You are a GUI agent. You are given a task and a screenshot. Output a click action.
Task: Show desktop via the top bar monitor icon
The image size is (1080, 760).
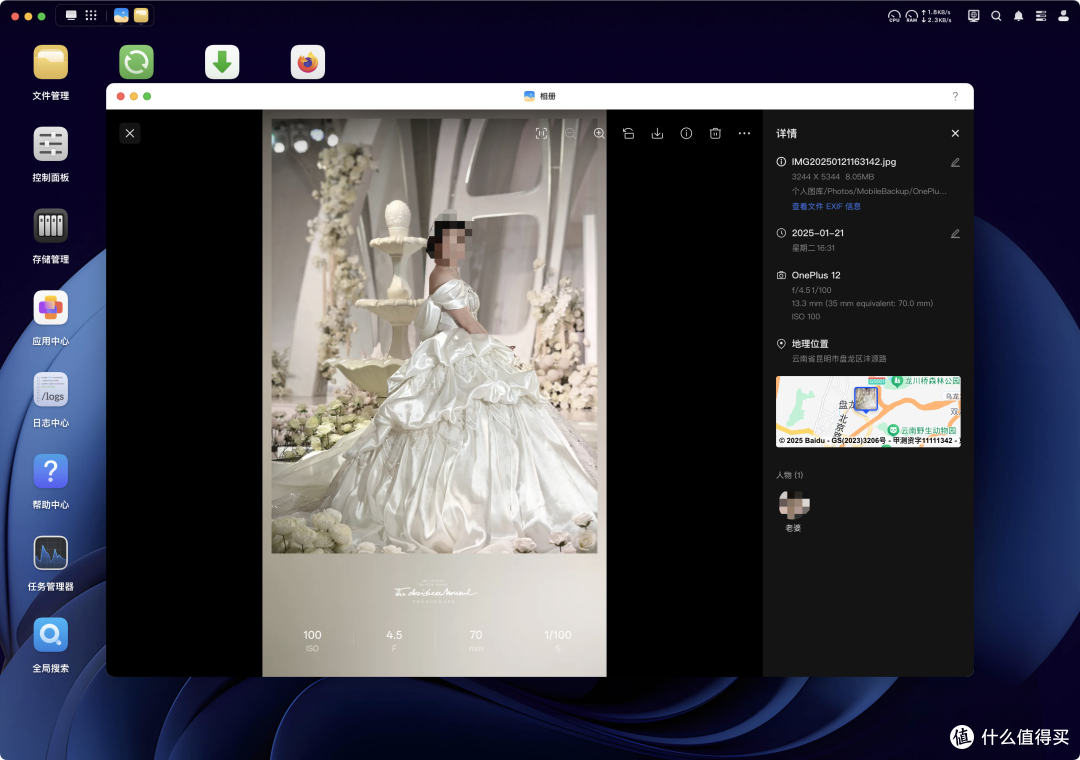point(71,15)
